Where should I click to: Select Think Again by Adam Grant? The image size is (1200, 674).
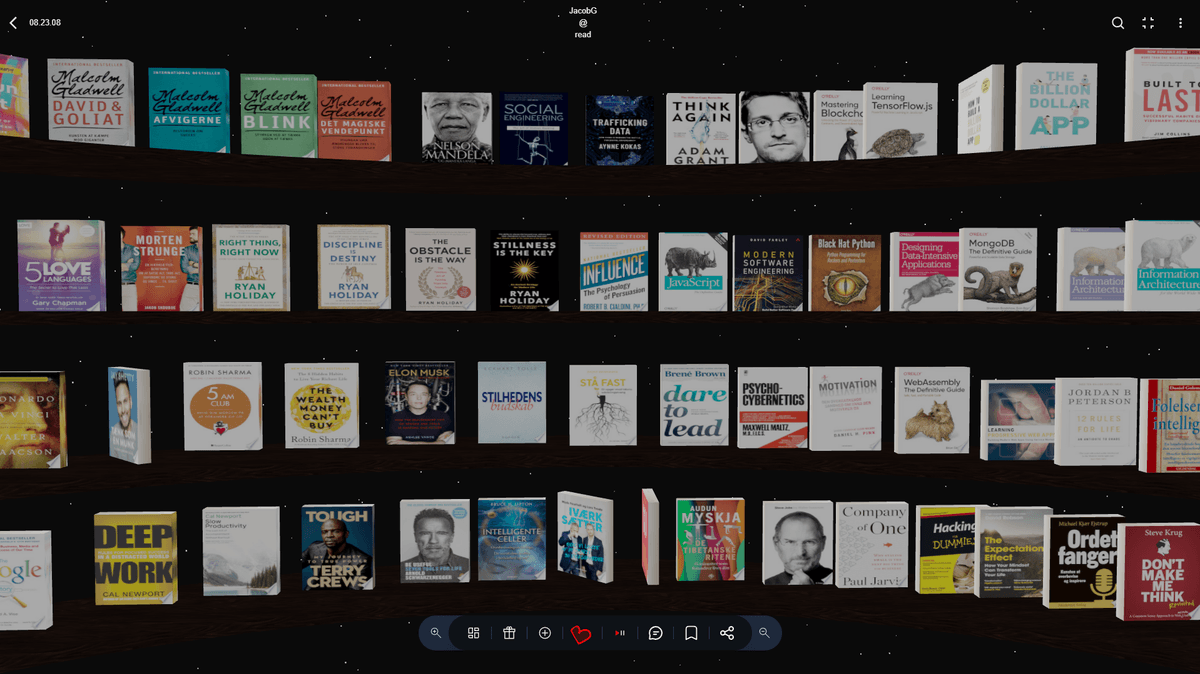tap(701, 128)
